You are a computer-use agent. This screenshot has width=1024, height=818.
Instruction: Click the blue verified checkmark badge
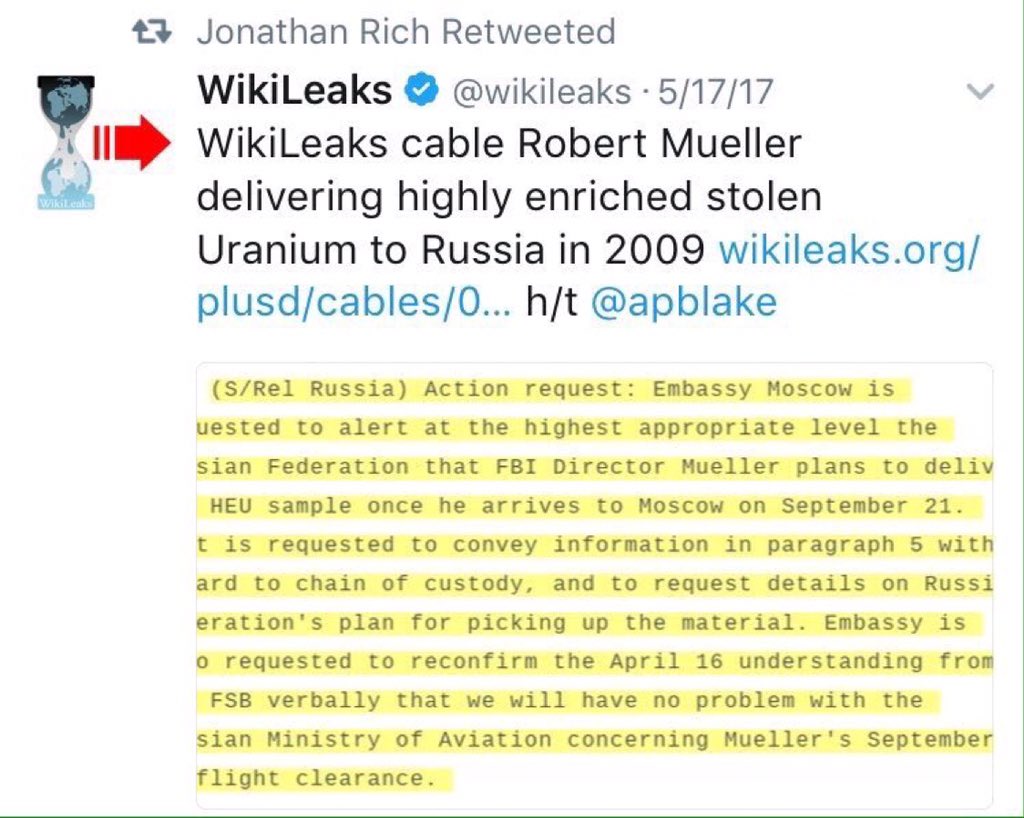pos(421,91)
